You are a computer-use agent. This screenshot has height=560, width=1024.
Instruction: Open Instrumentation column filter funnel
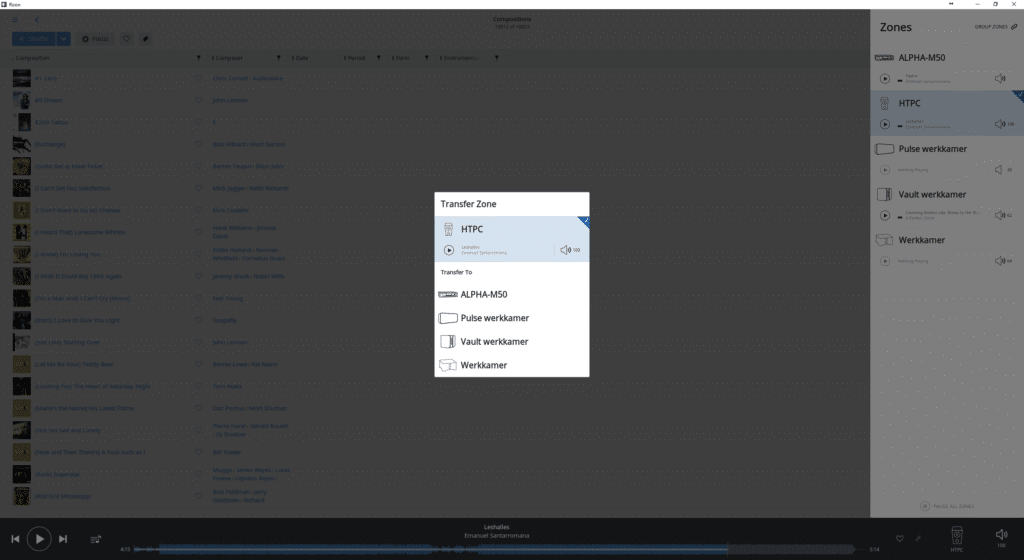[x=496, y=58]
